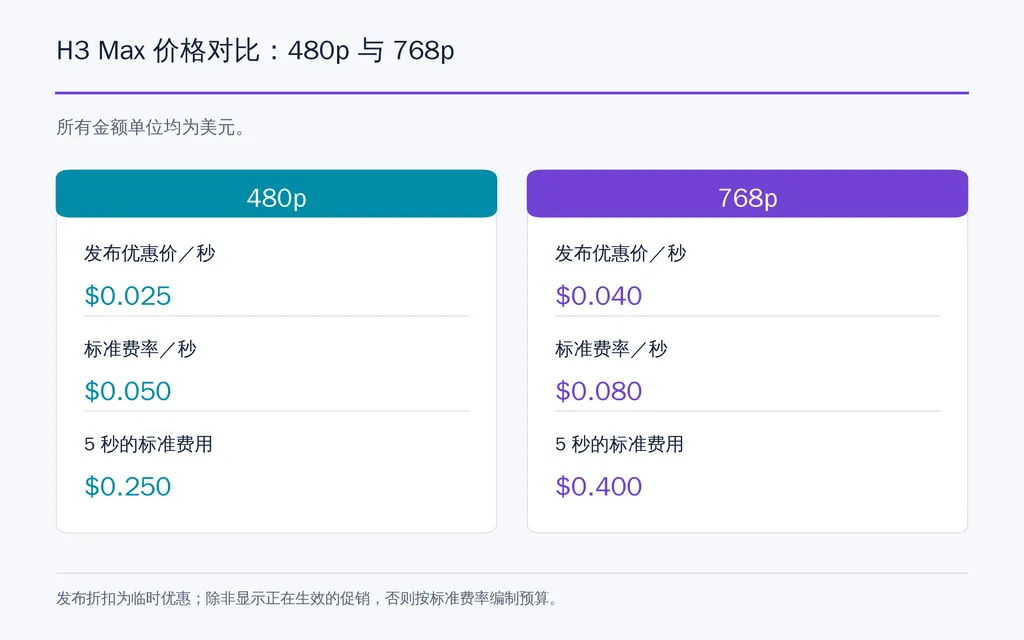Image resolution: width=1024 pixels, height=640 pixels.
Task: Click the footnote starting "发布折扣为临时优惠"
Action: point(307,598)
